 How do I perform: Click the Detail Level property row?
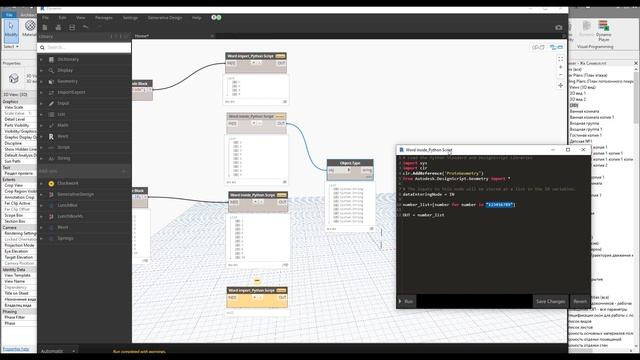[x=19, y=119]
